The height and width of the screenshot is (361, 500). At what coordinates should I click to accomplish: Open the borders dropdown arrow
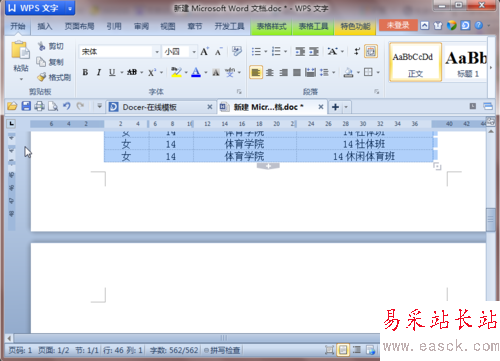(378, 72)
